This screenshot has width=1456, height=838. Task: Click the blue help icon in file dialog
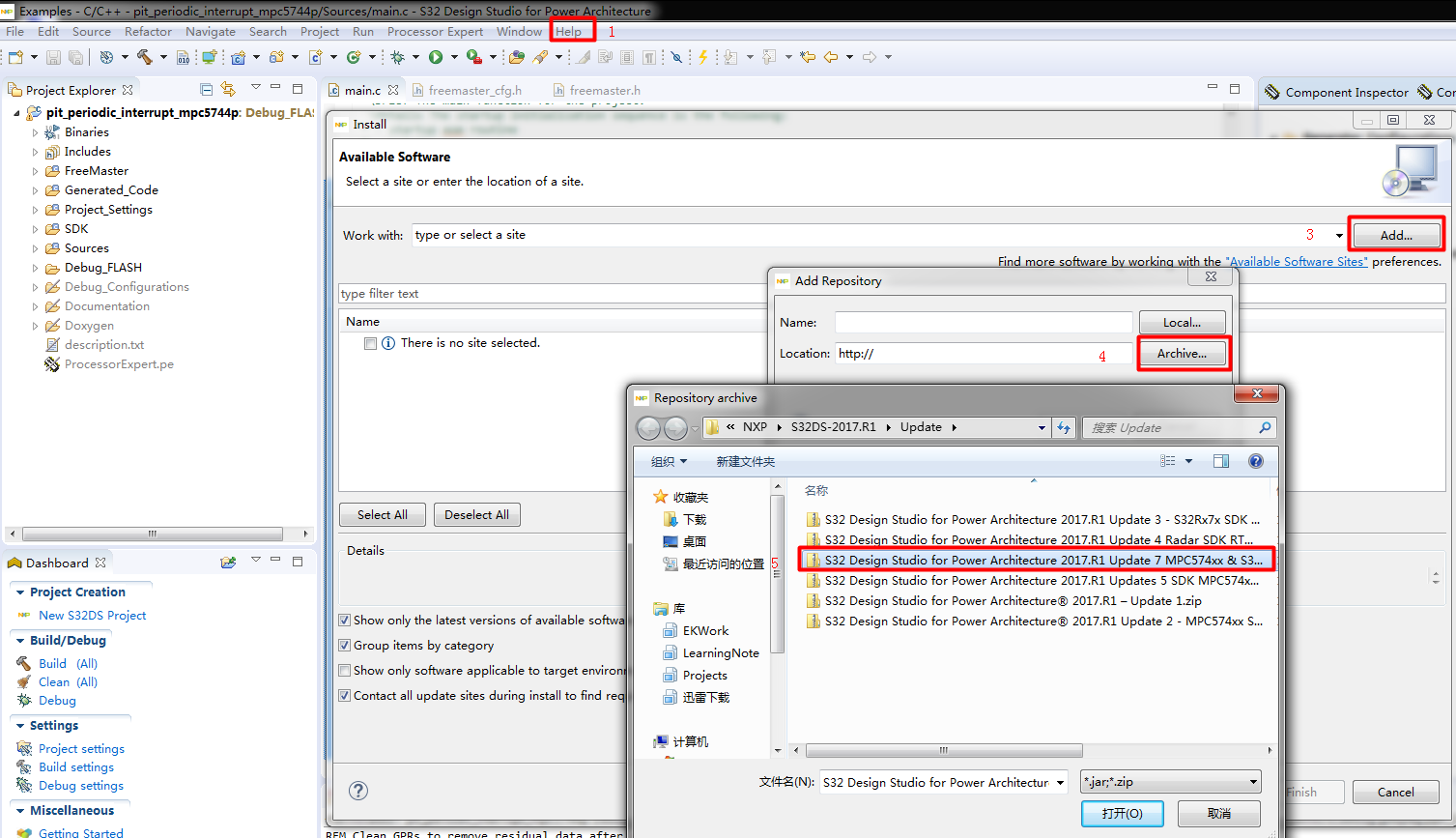pos(1256,461)
